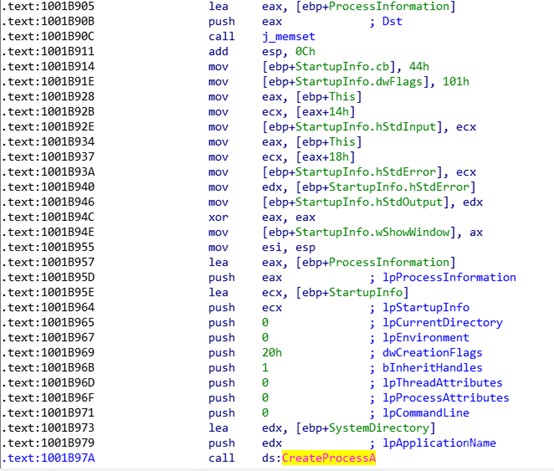The width and height of the screenshot is (554, 471).
Task: Click operand [eax+18h]
Action: pos(325,157)
